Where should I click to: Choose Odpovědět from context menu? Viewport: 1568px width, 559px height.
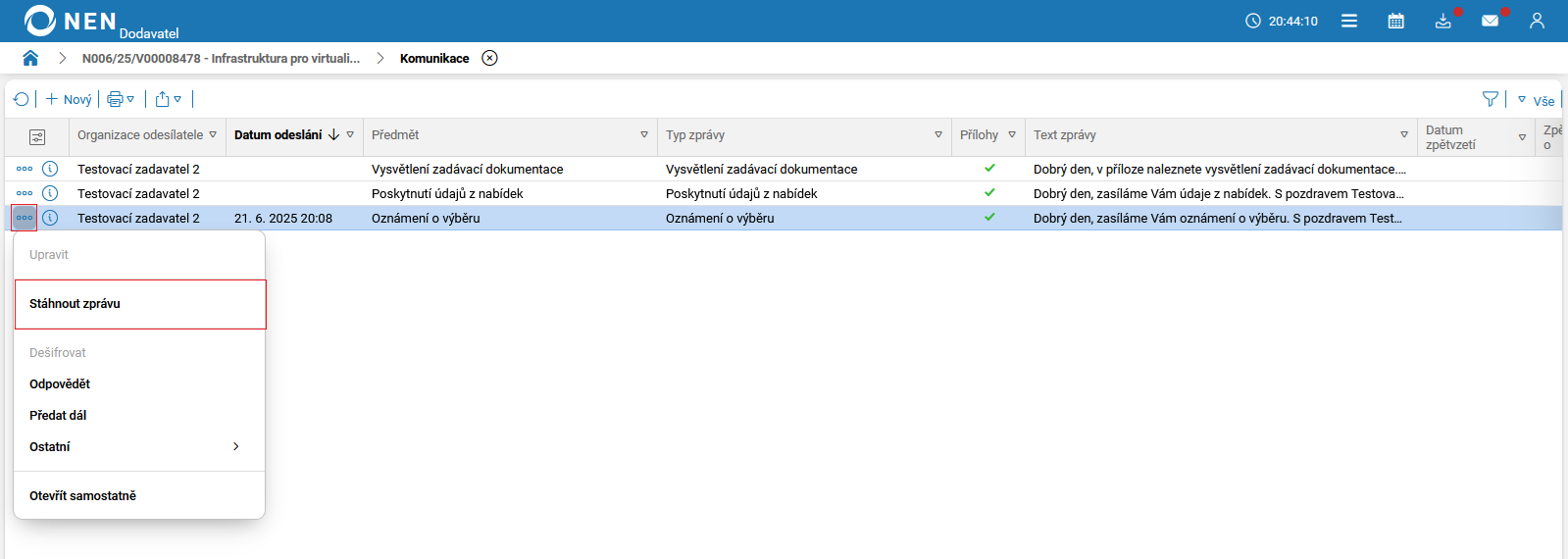tap(60, 384)
